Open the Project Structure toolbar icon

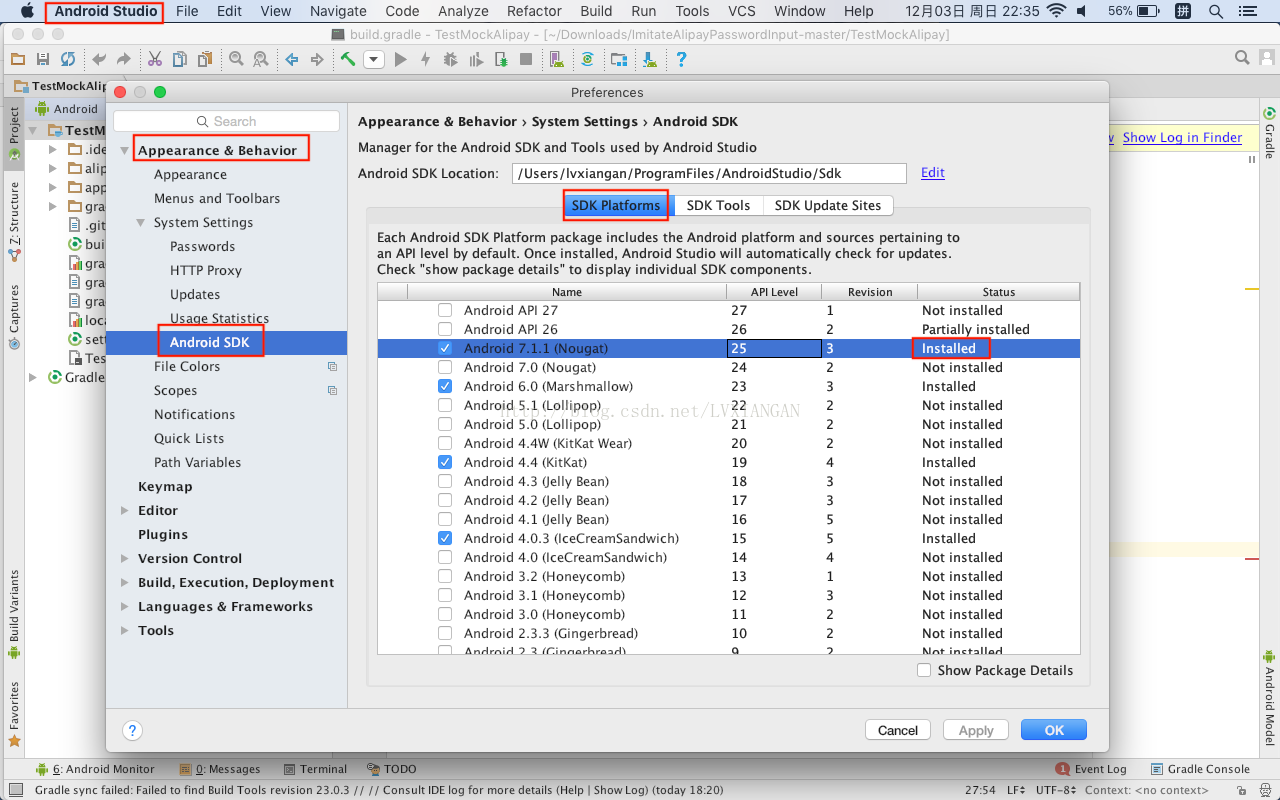[620, 60]
